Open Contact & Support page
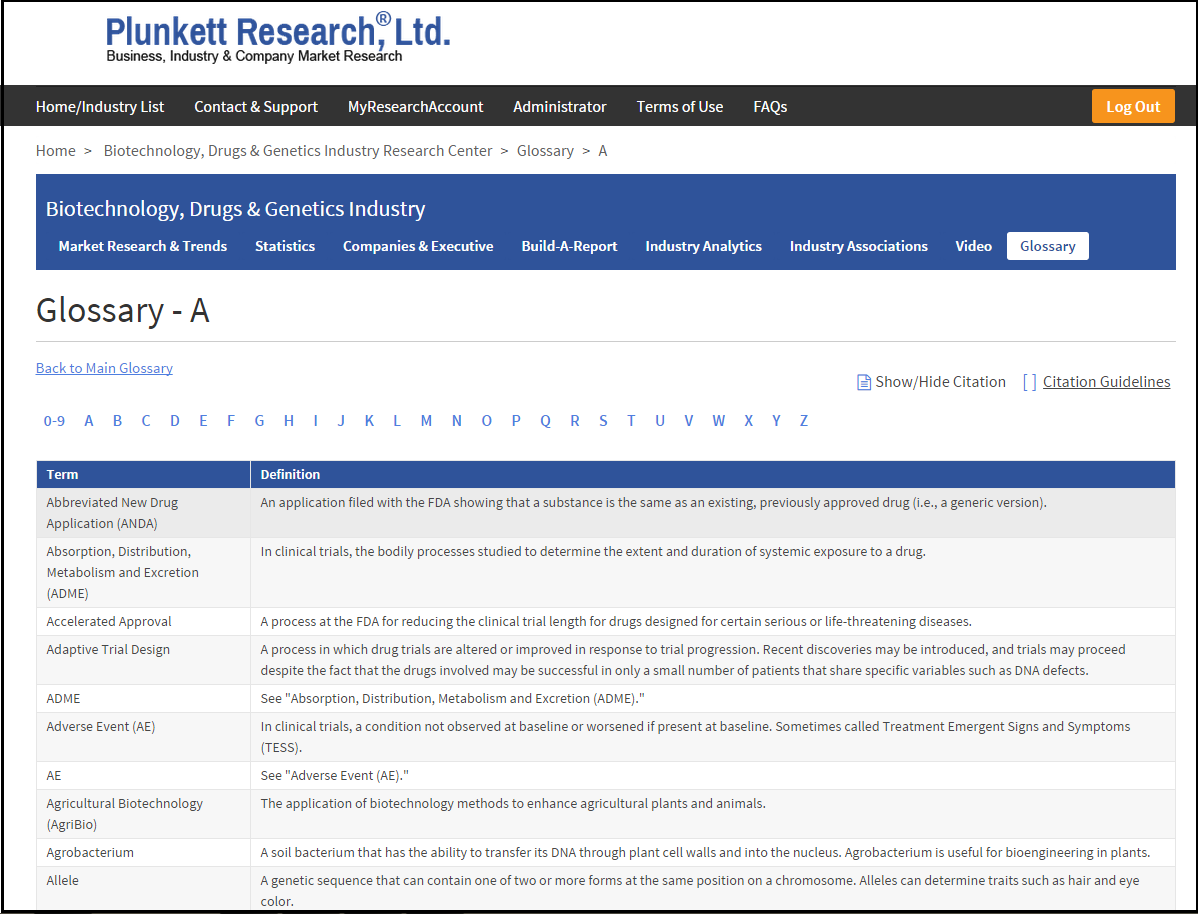The width and height of the screenshot is (1198, 914). 256,107
